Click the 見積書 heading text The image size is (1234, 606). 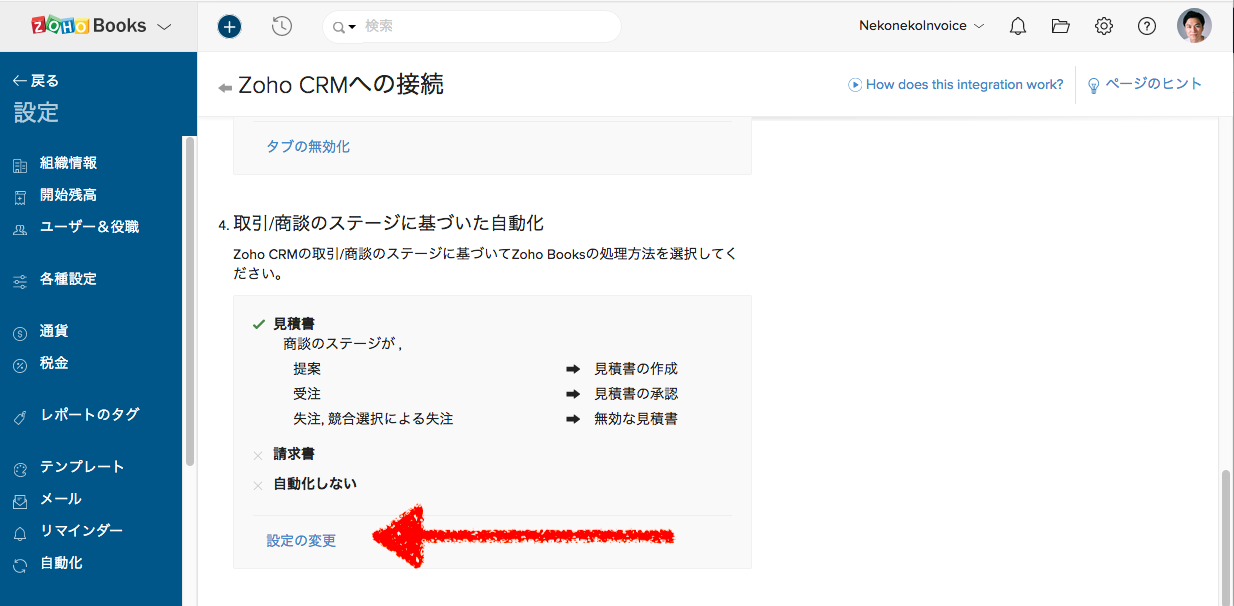pos(294,324)
